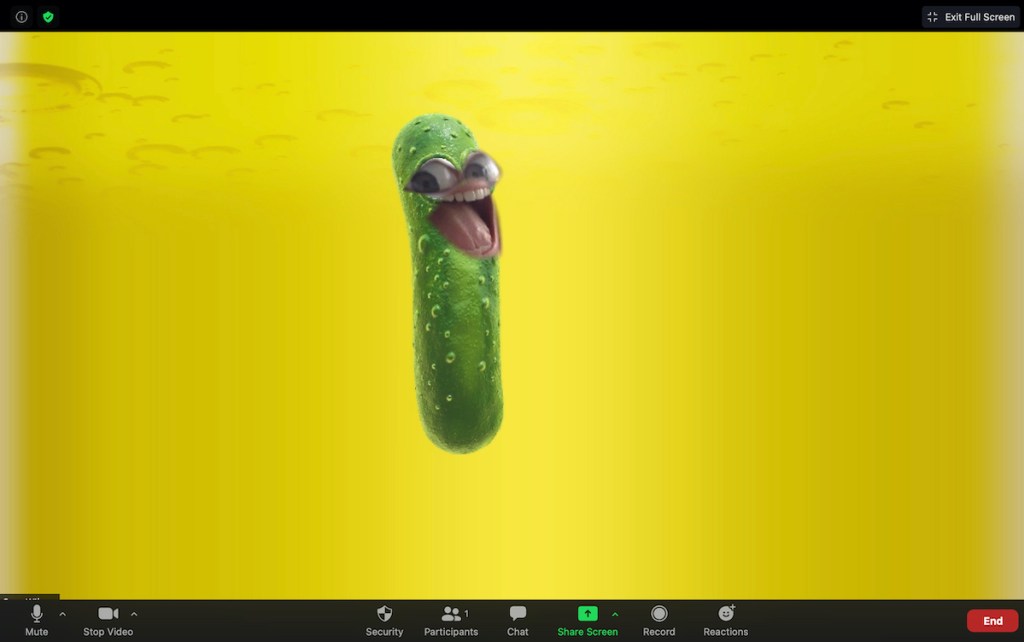Click the participant name tag on video
The width and height of the screenshot is (1024, 642).
[x=30, y=598]
